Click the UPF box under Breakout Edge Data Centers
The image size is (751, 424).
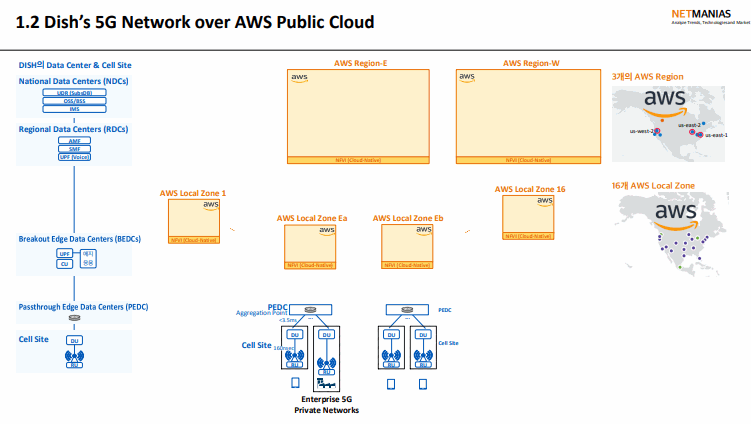pyautogui.click(x=65, y=253)
